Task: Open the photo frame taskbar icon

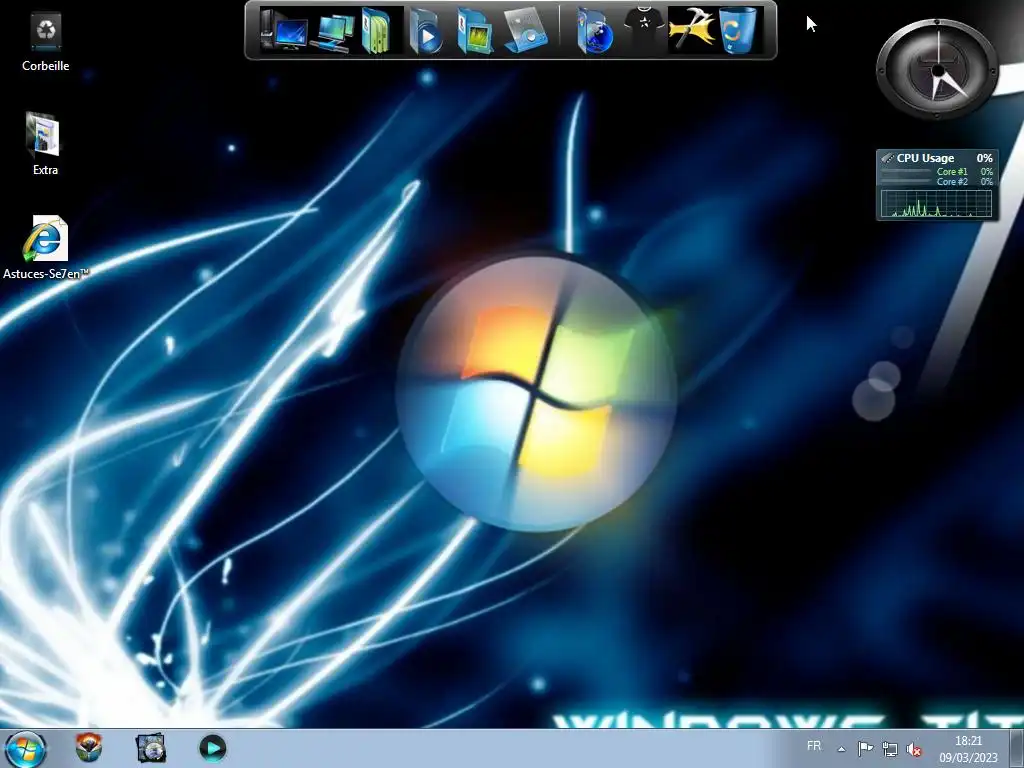Action: coord(150,748)
